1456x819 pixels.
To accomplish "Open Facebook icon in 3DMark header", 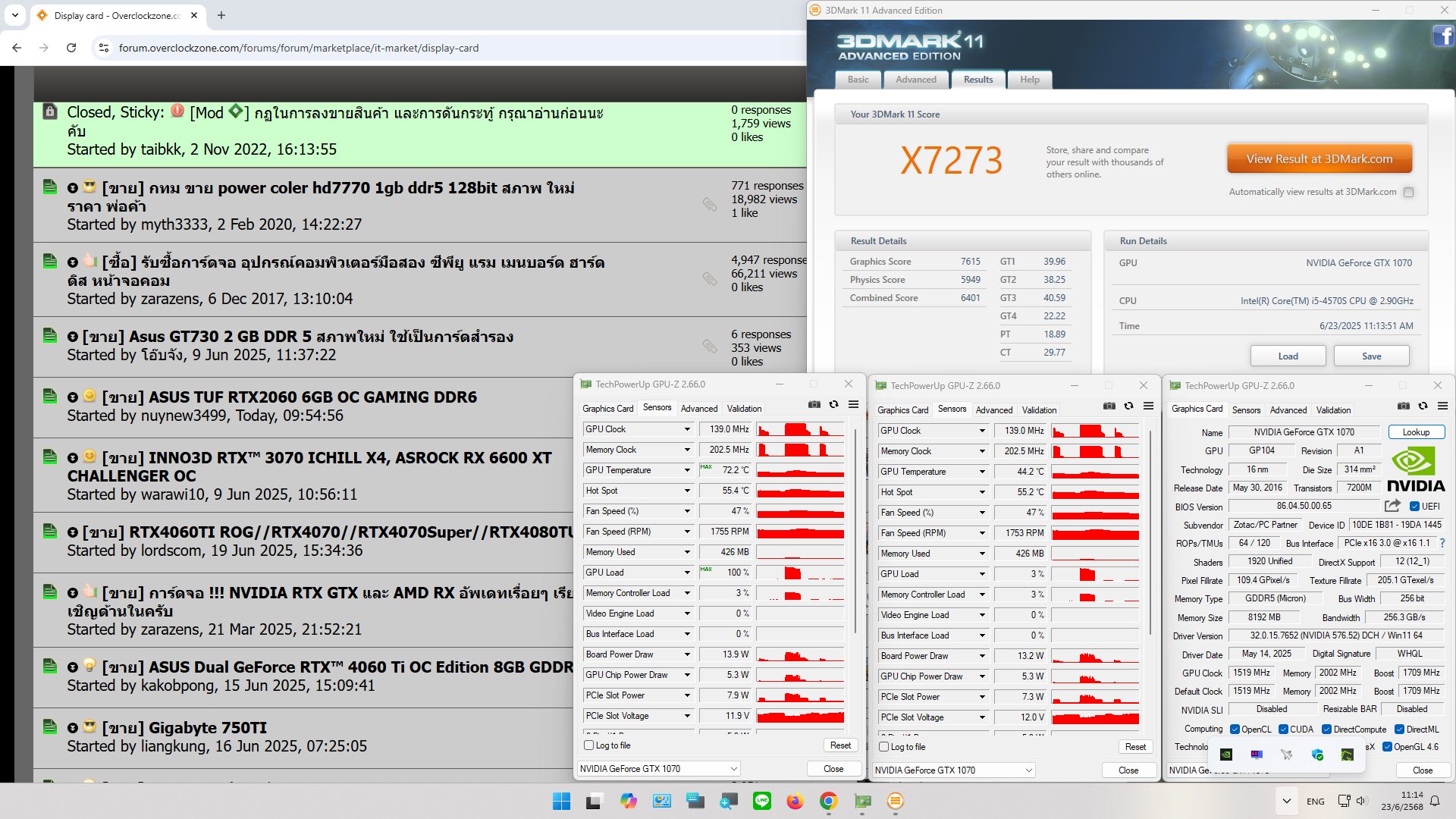I will point(1442,36).
